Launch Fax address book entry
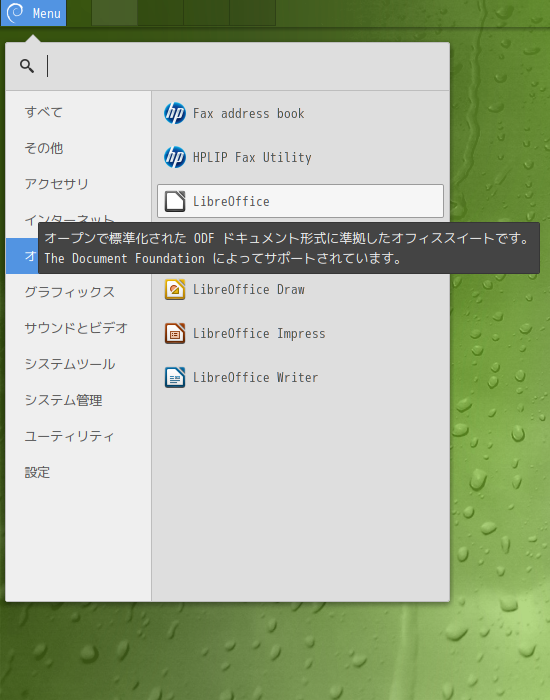This screenshot has width=550, height=700. 300,113
